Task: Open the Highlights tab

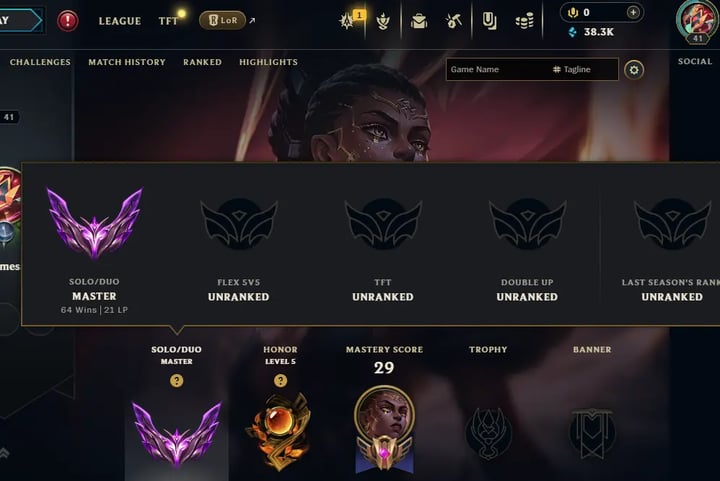Action: tap(269, 62)
